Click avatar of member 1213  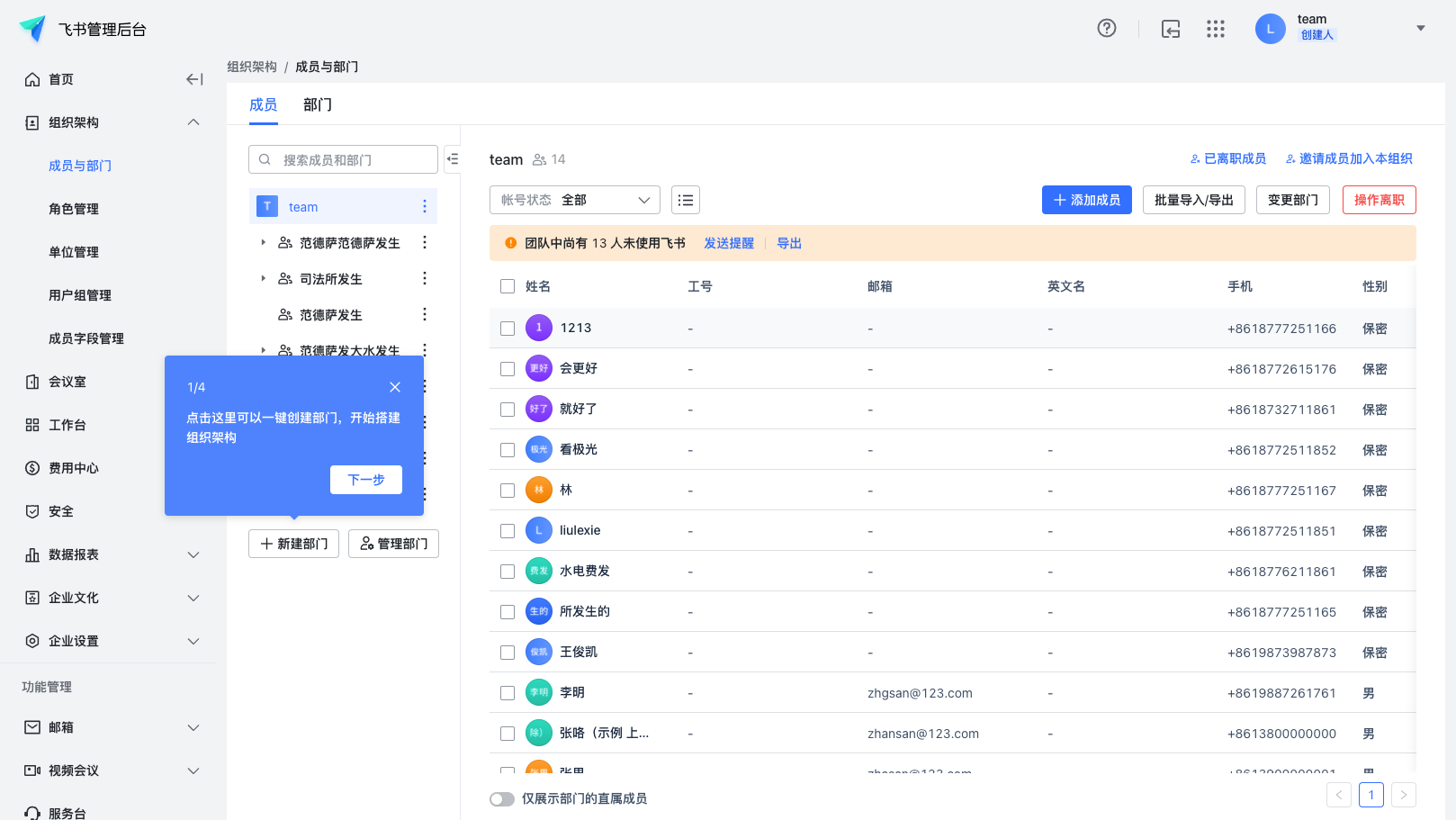pyautogui.click(x=539, y=328)
